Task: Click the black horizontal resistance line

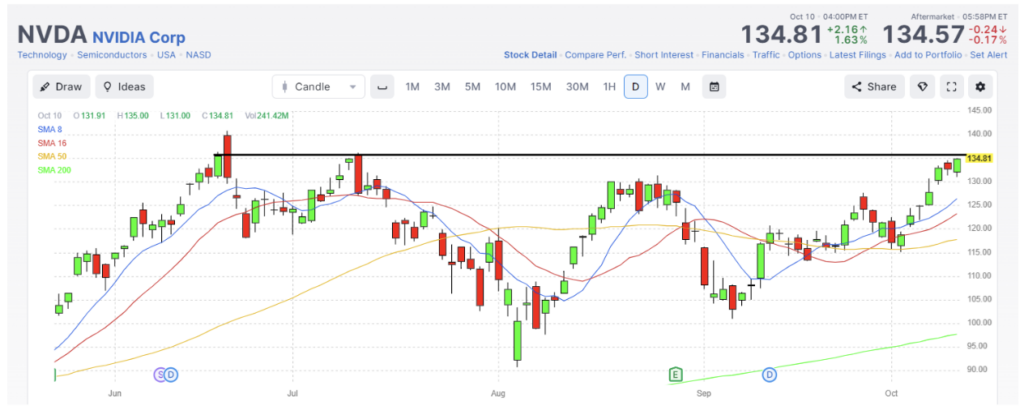Action: pos(588,155)
